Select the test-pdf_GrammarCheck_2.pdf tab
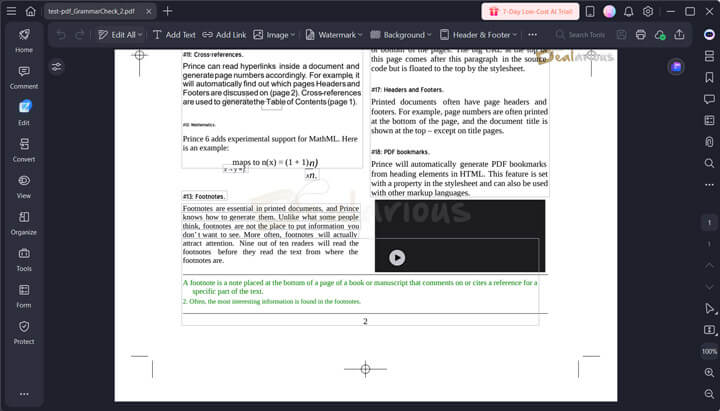720x411 pixels. pos(92,11)
